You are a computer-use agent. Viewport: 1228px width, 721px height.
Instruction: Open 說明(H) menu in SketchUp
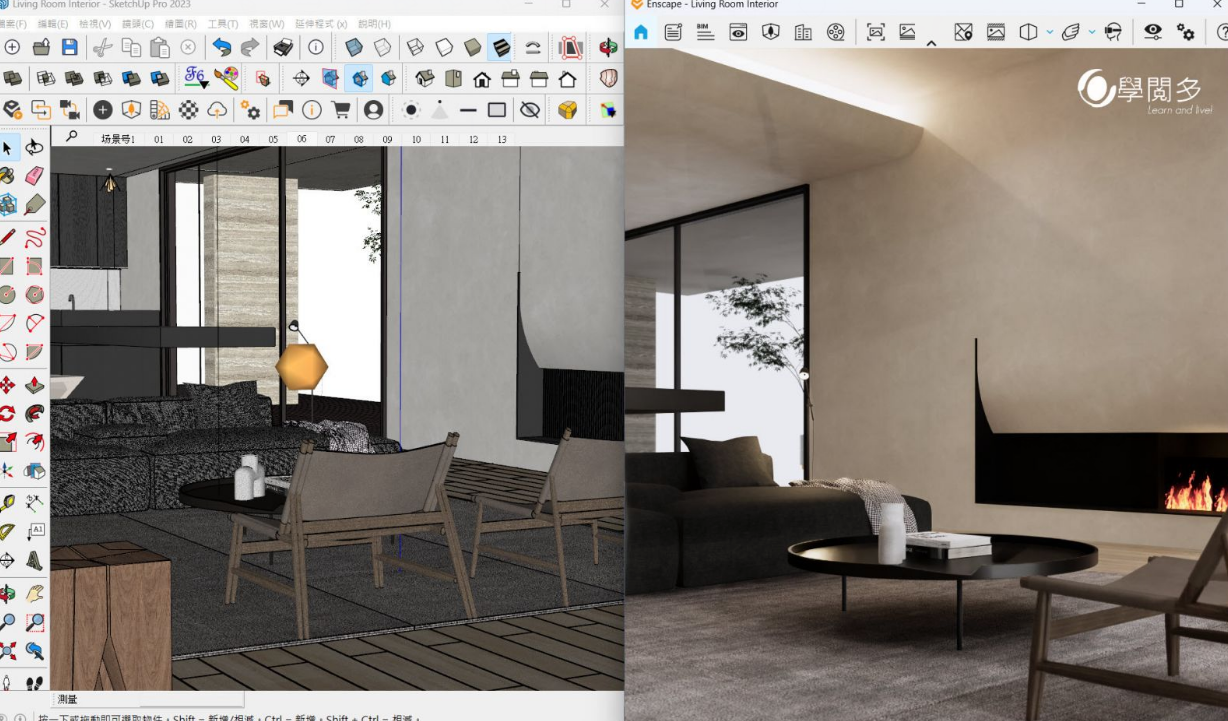pyautogui.click(x=374, y=24)
